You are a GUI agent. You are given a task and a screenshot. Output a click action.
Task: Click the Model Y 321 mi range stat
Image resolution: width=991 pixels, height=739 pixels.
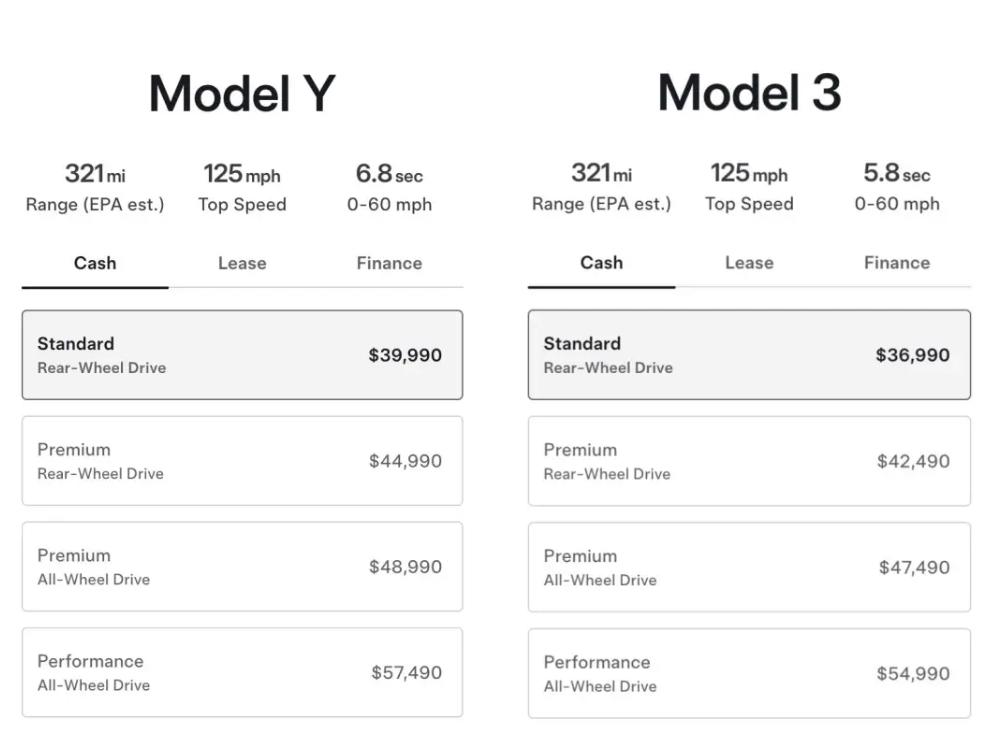click(x=95, y=188)
